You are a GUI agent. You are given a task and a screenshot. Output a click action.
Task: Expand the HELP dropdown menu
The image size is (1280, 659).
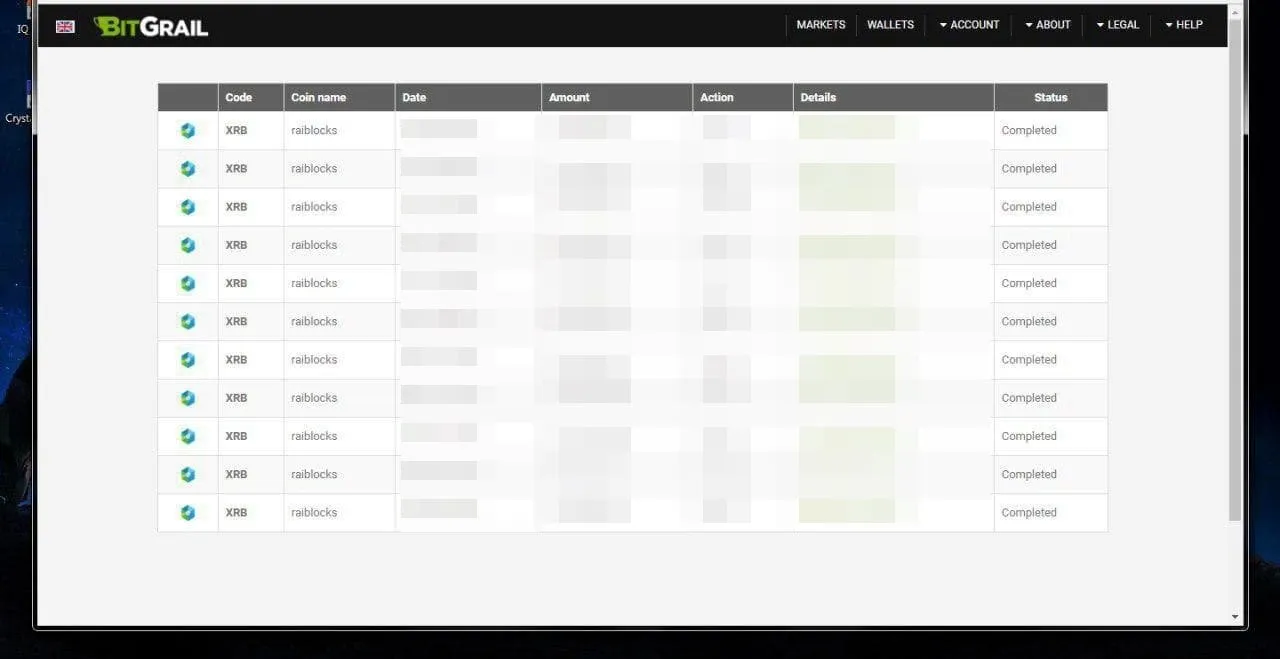point(1184,25)
